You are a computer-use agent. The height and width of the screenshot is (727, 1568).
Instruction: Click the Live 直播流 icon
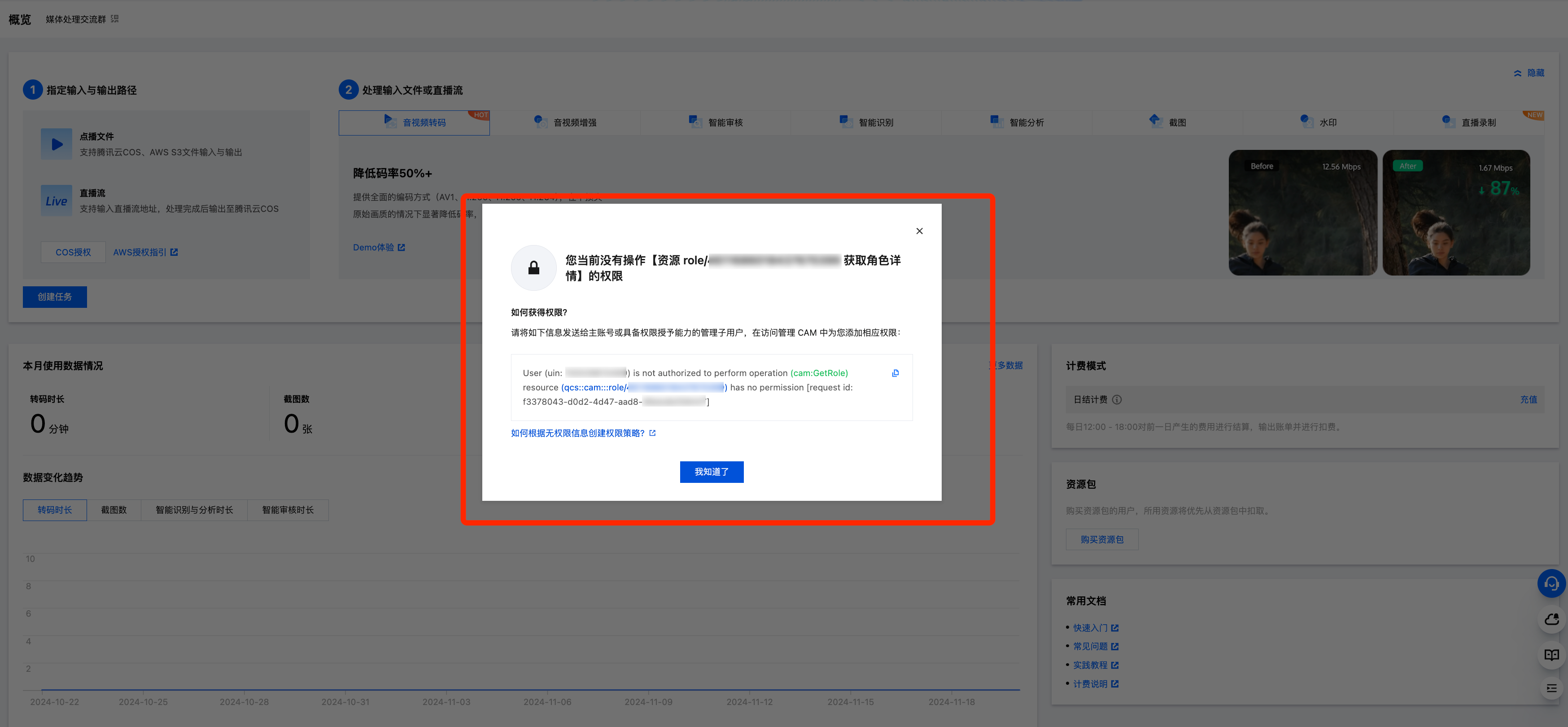pos(56,200)
